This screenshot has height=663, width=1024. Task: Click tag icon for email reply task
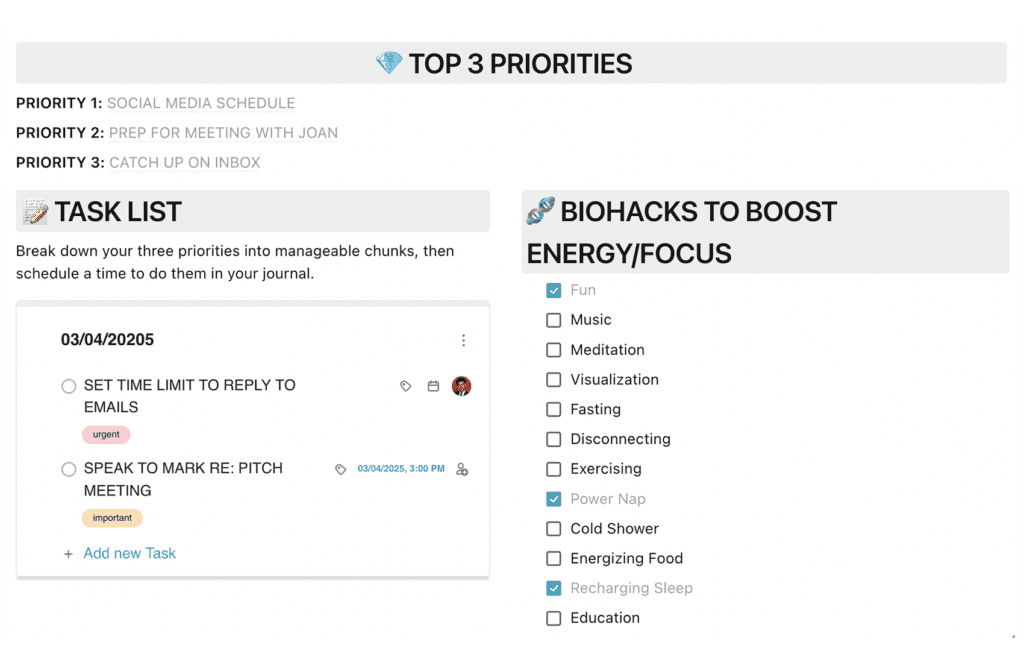pyautogui.click(x=406, y=386)
